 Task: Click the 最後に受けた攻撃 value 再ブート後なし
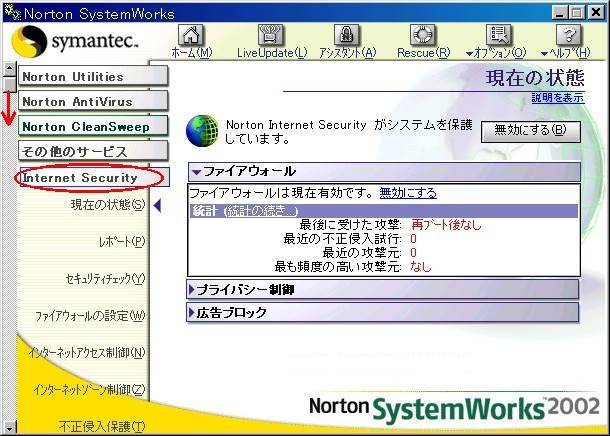[x=446, y=224]
